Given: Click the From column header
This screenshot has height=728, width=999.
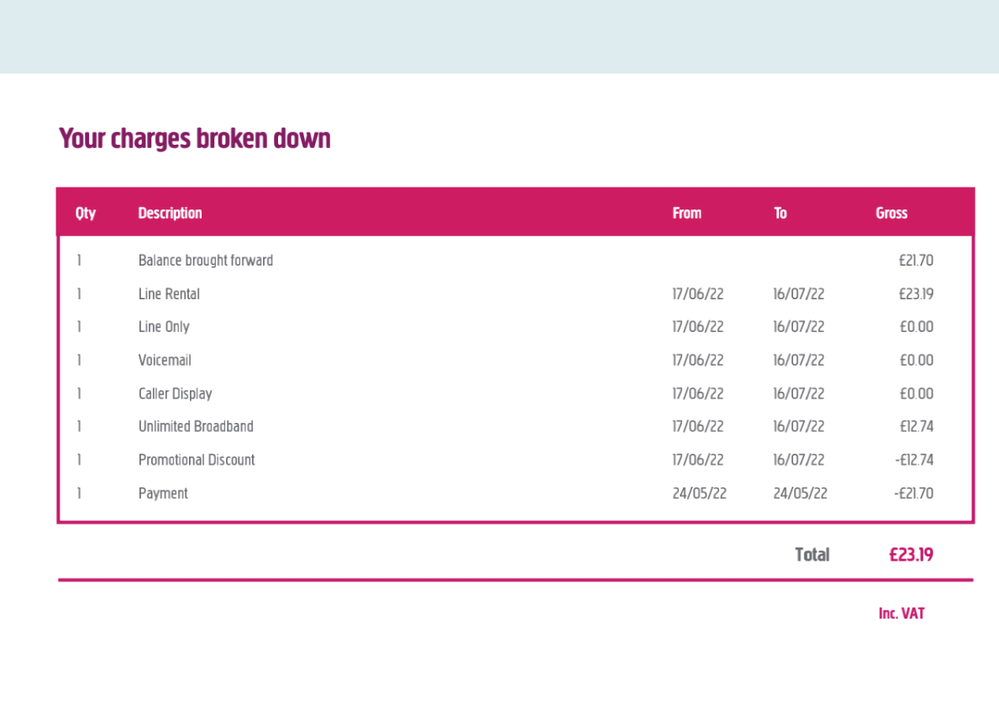Looking at the screenshot, I should [687, 213].
